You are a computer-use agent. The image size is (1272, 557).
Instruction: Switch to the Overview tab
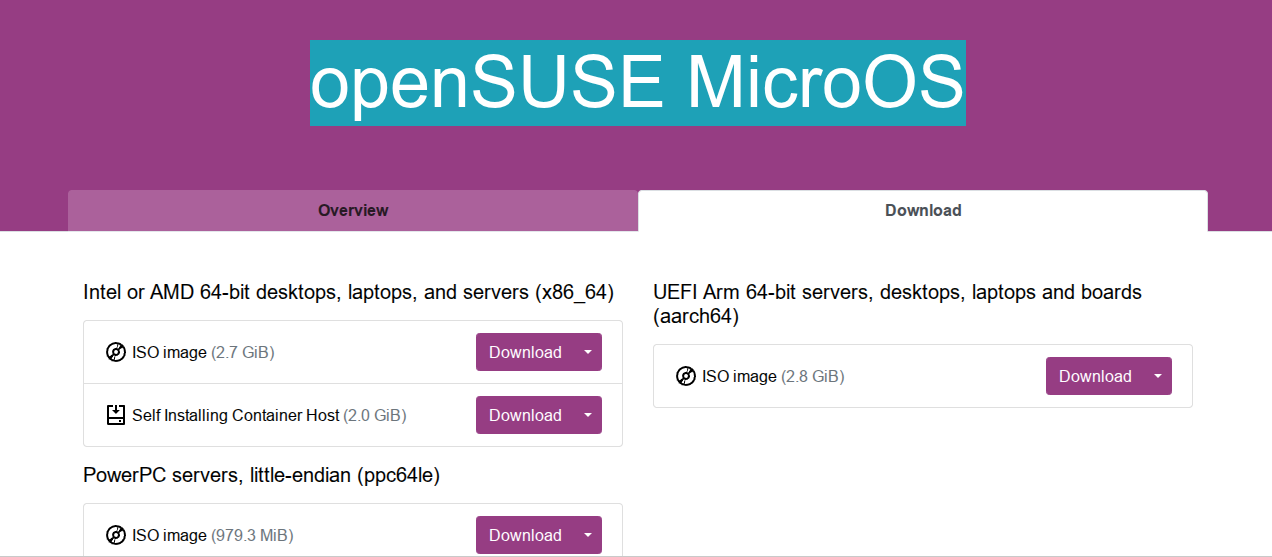click(x=353, y=211)
